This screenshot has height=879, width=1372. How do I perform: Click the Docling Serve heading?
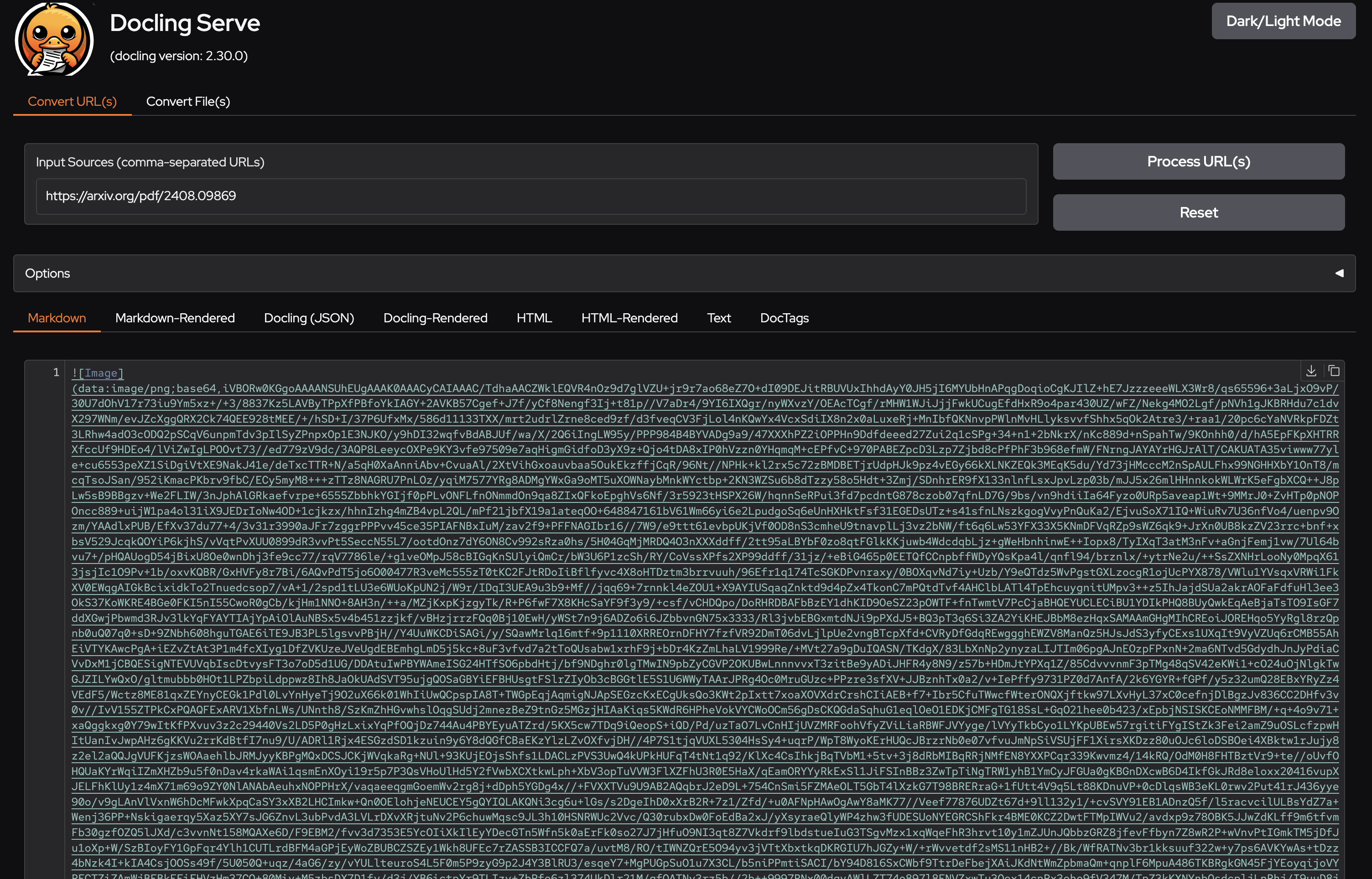pyautogui.click(x=185, y=23)
